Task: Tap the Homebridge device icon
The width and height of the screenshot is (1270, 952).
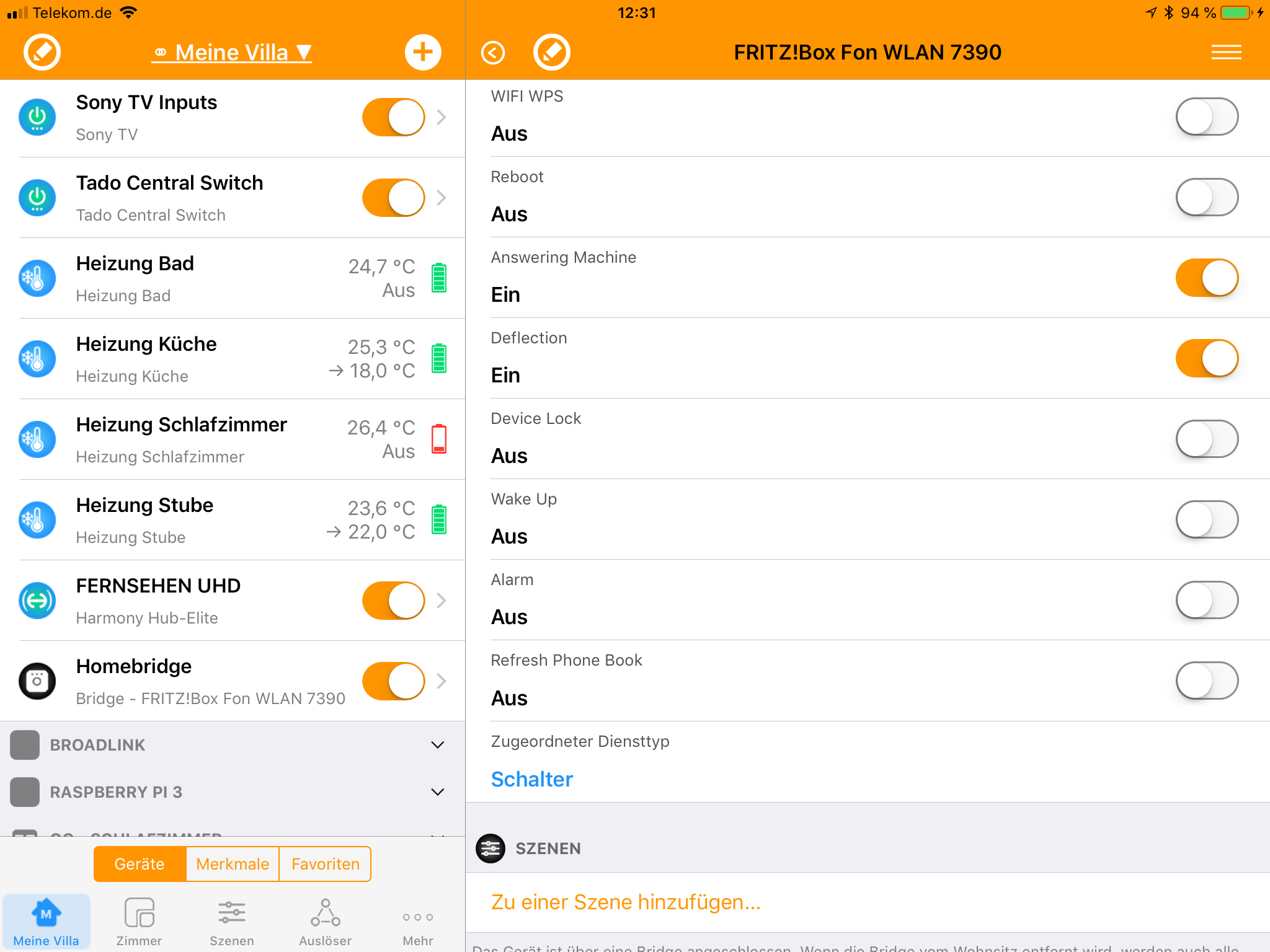Action: [37, 681]
